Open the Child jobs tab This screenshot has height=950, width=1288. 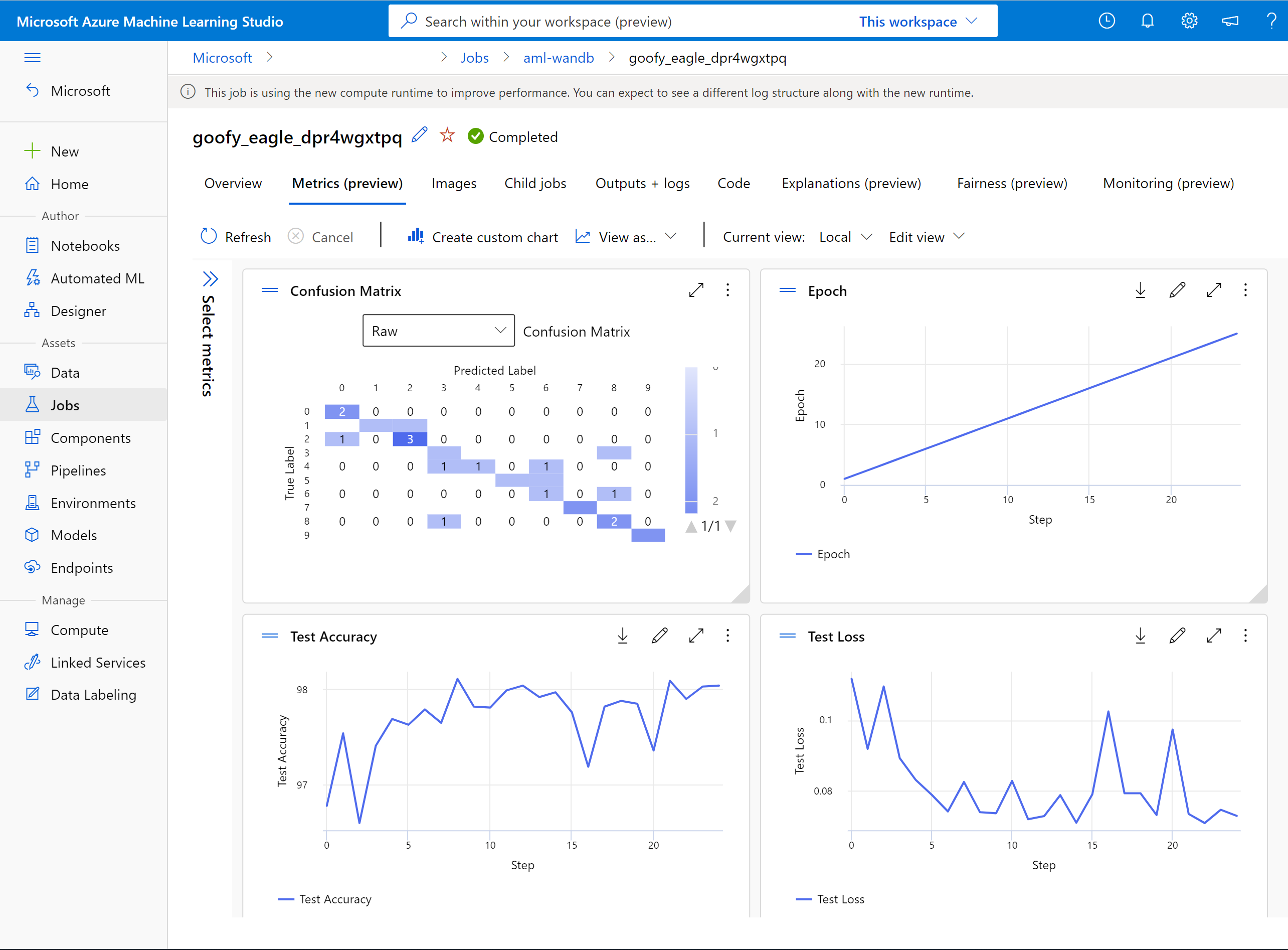point(534,183)
